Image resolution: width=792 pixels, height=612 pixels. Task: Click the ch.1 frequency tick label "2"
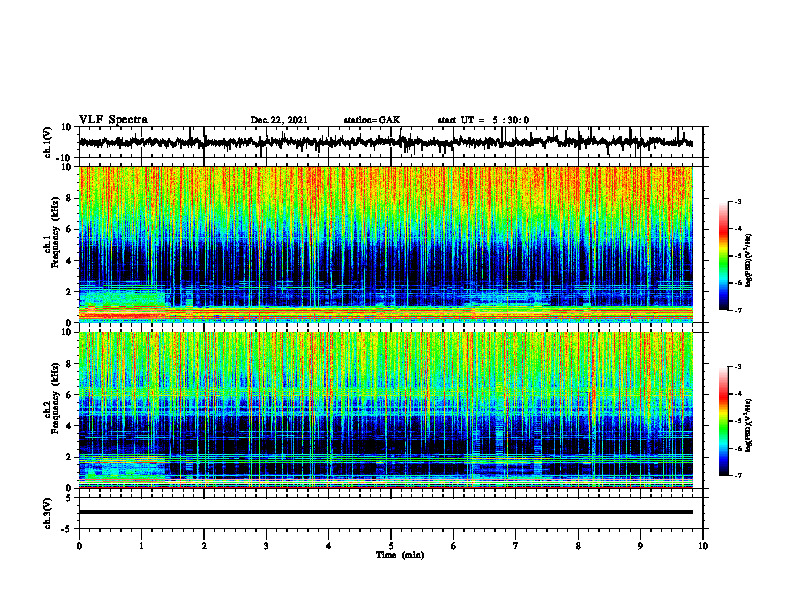tap(70, 291)
